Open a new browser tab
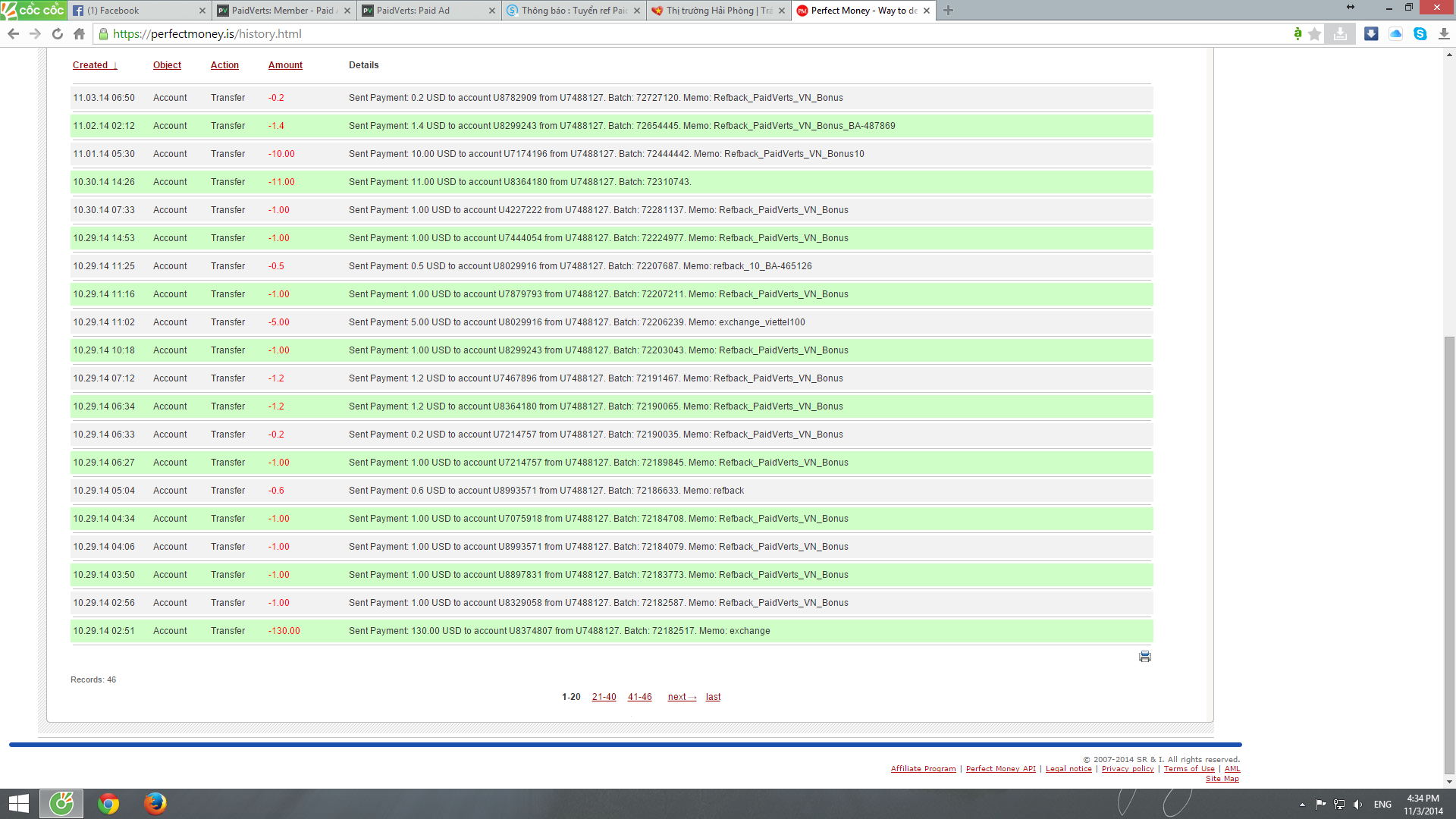The image size is (1456, 819). click(x=948, y=11)
